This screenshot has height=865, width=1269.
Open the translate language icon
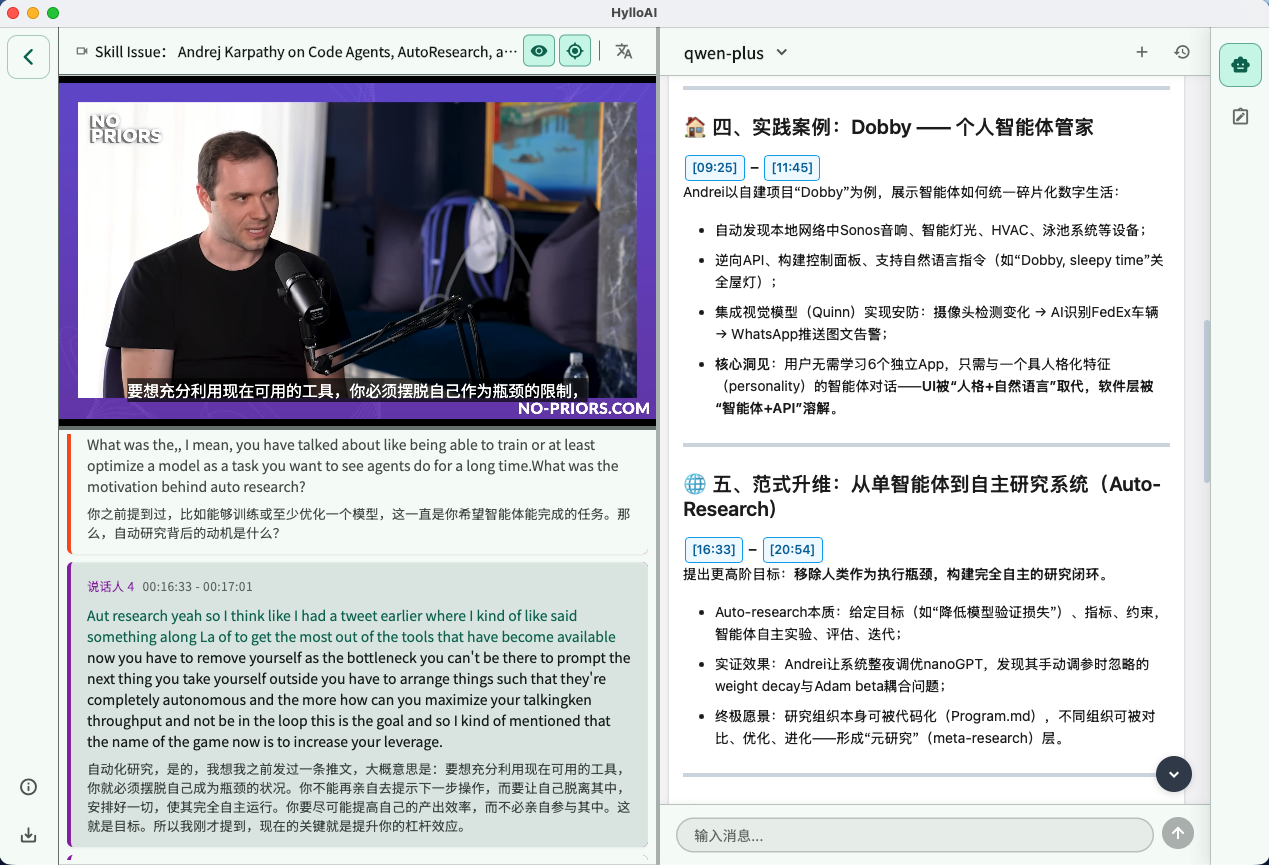pyautogui.click(x=624, y=51)
